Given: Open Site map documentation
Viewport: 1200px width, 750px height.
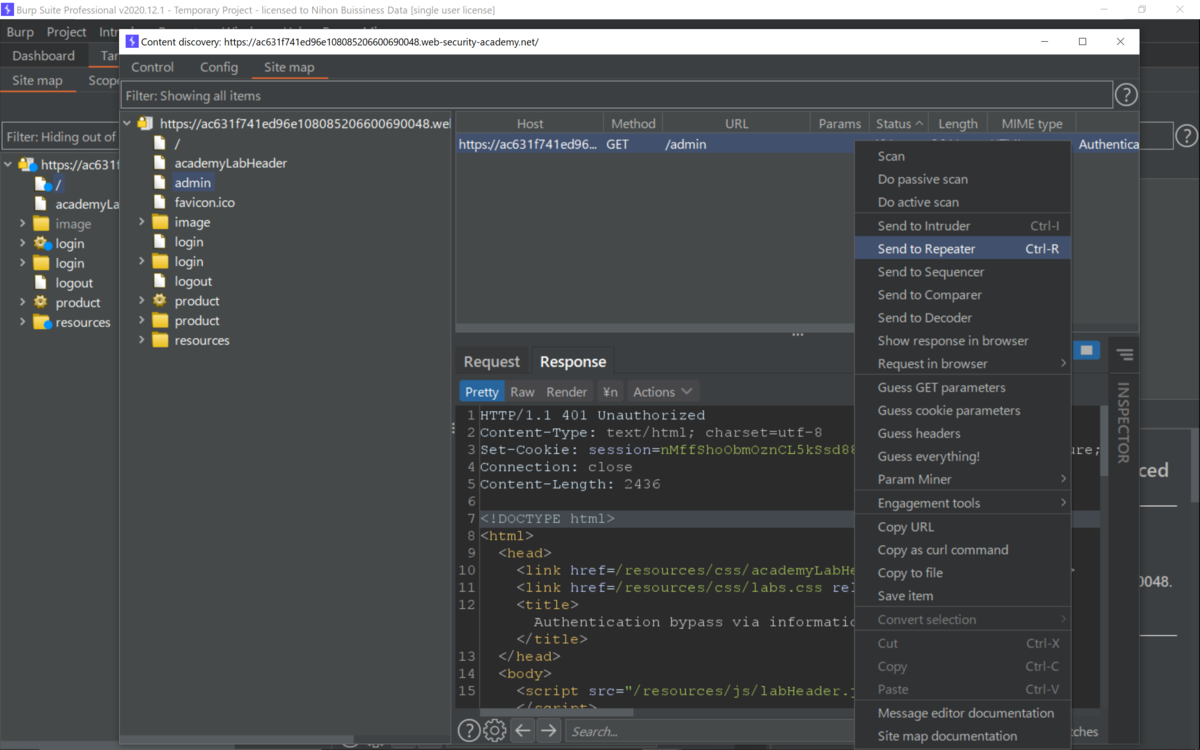Looking at the screenshot, I should pyautogui.click(x=962, y=736).
